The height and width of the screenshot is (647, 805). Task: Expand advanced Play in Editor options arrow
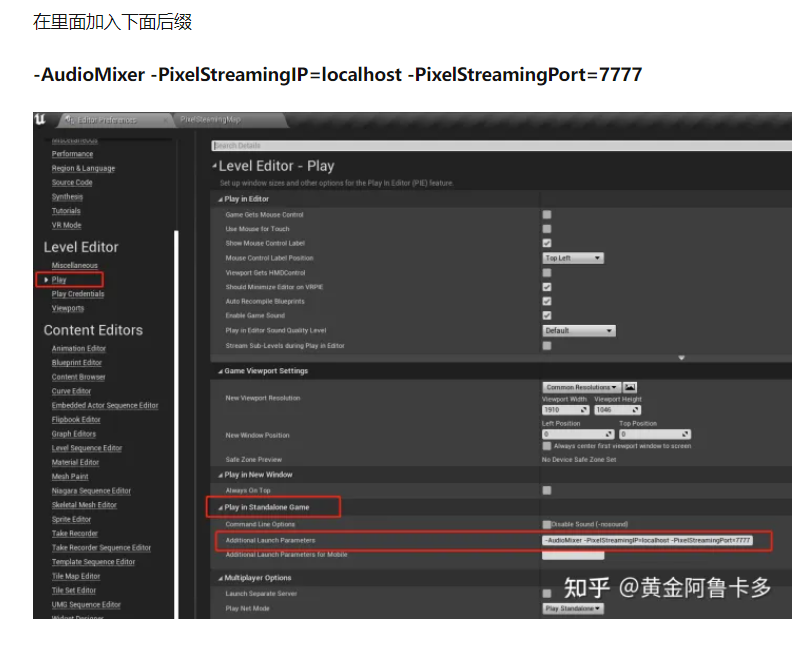tap(681, 357)
